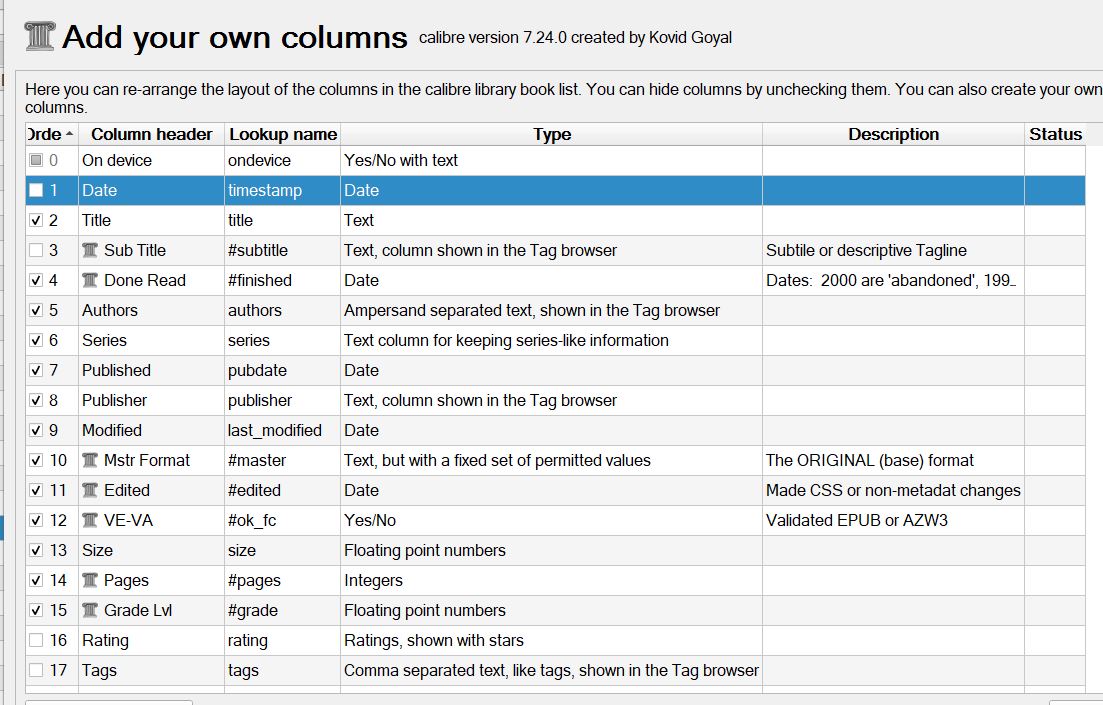Click the Type column heading
1103x705 pixels.
[x=551, y=134]
